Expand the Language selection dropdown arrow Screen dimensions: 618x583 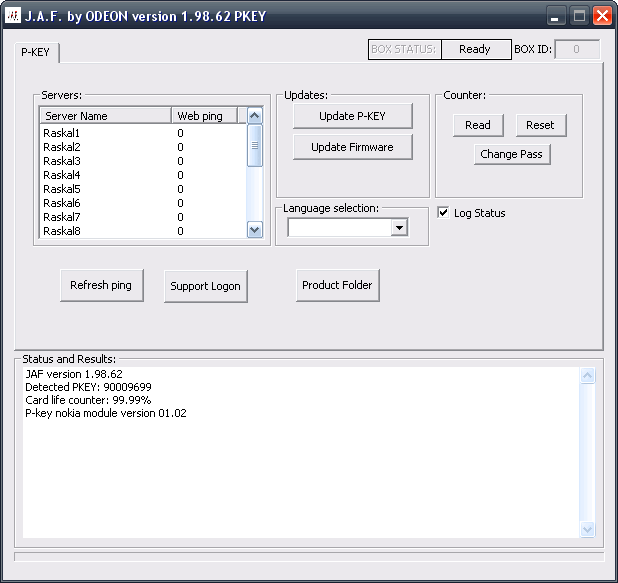coord(399,227)
